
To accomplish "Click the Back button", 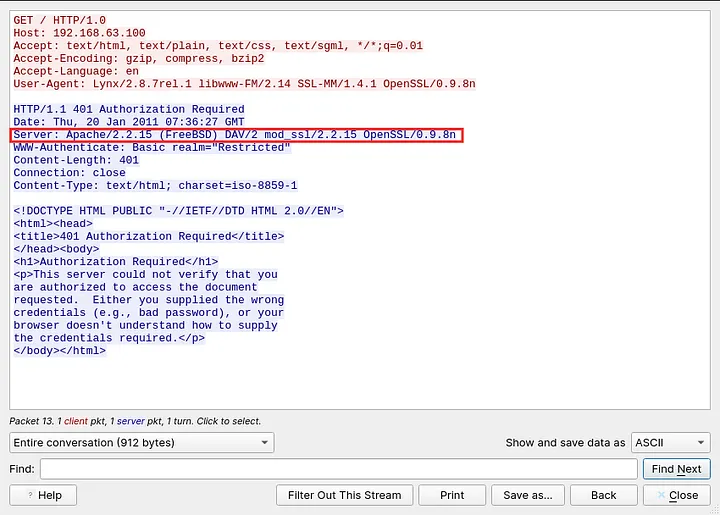I will (x=604, y=495).
